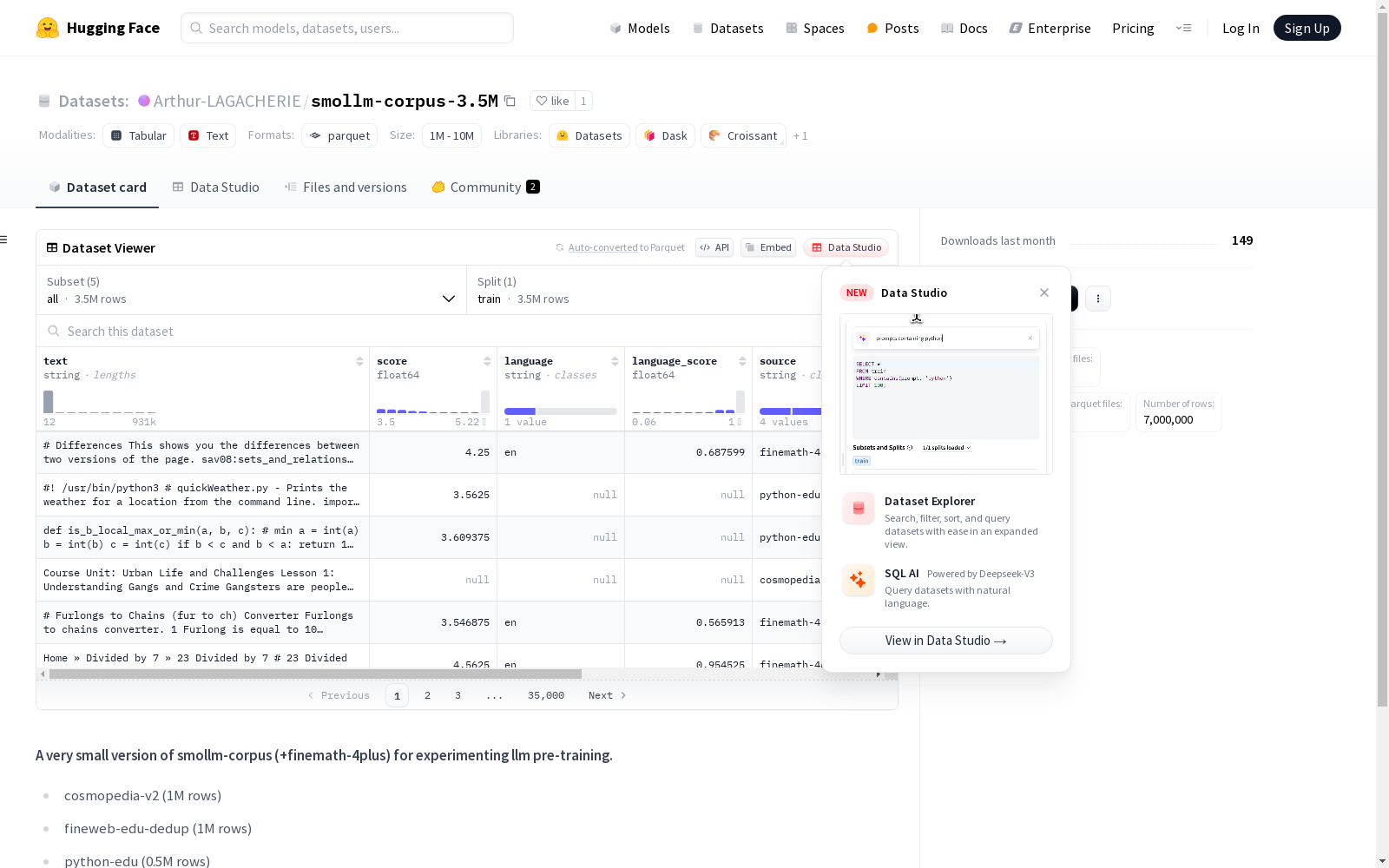Screen dimensions: 1389x868
Task: Show the additional +1 libraries
Action: (x=800, y=135)
